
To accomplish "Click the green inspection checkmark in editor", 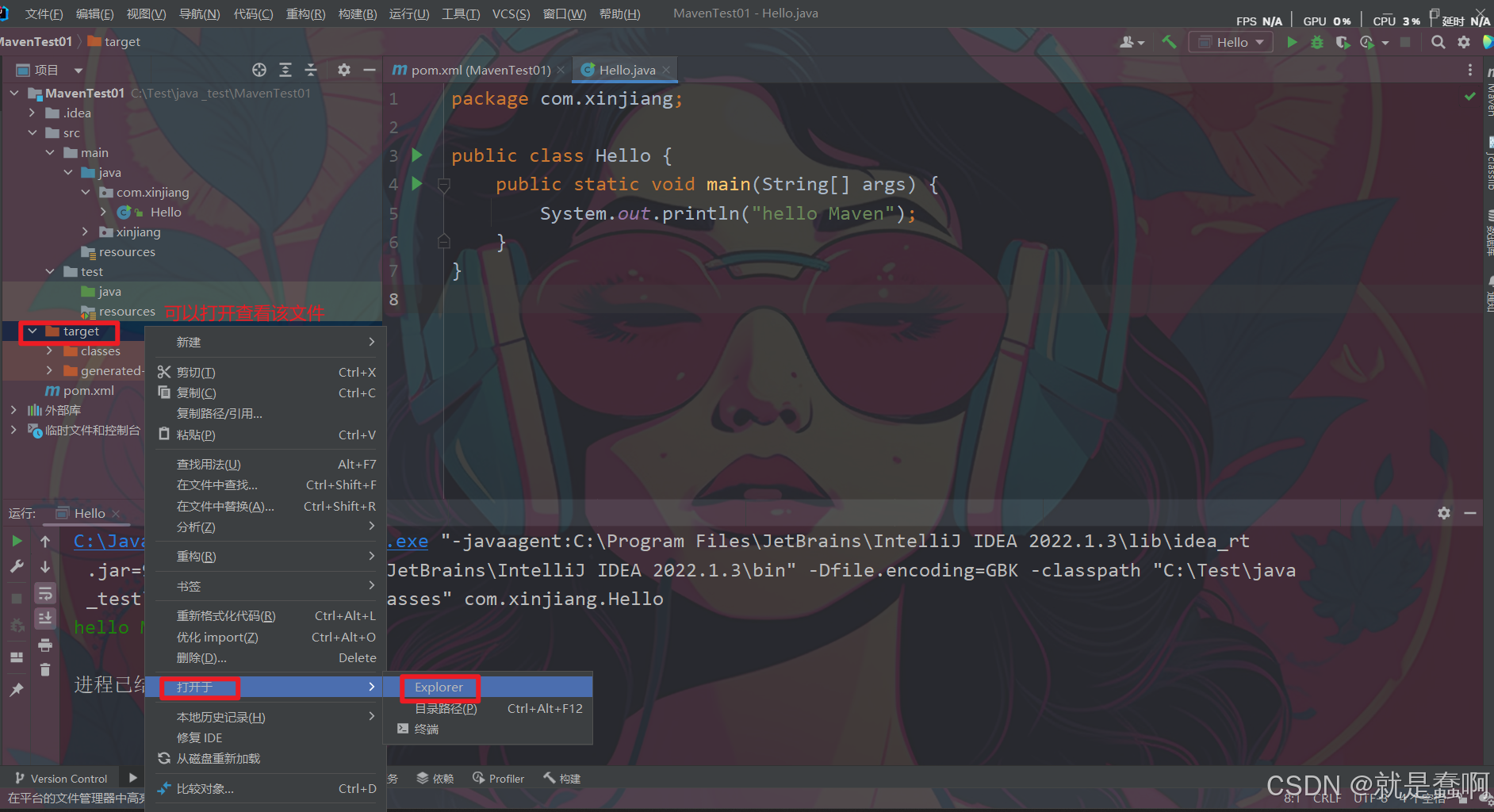I will (1470, 96).
